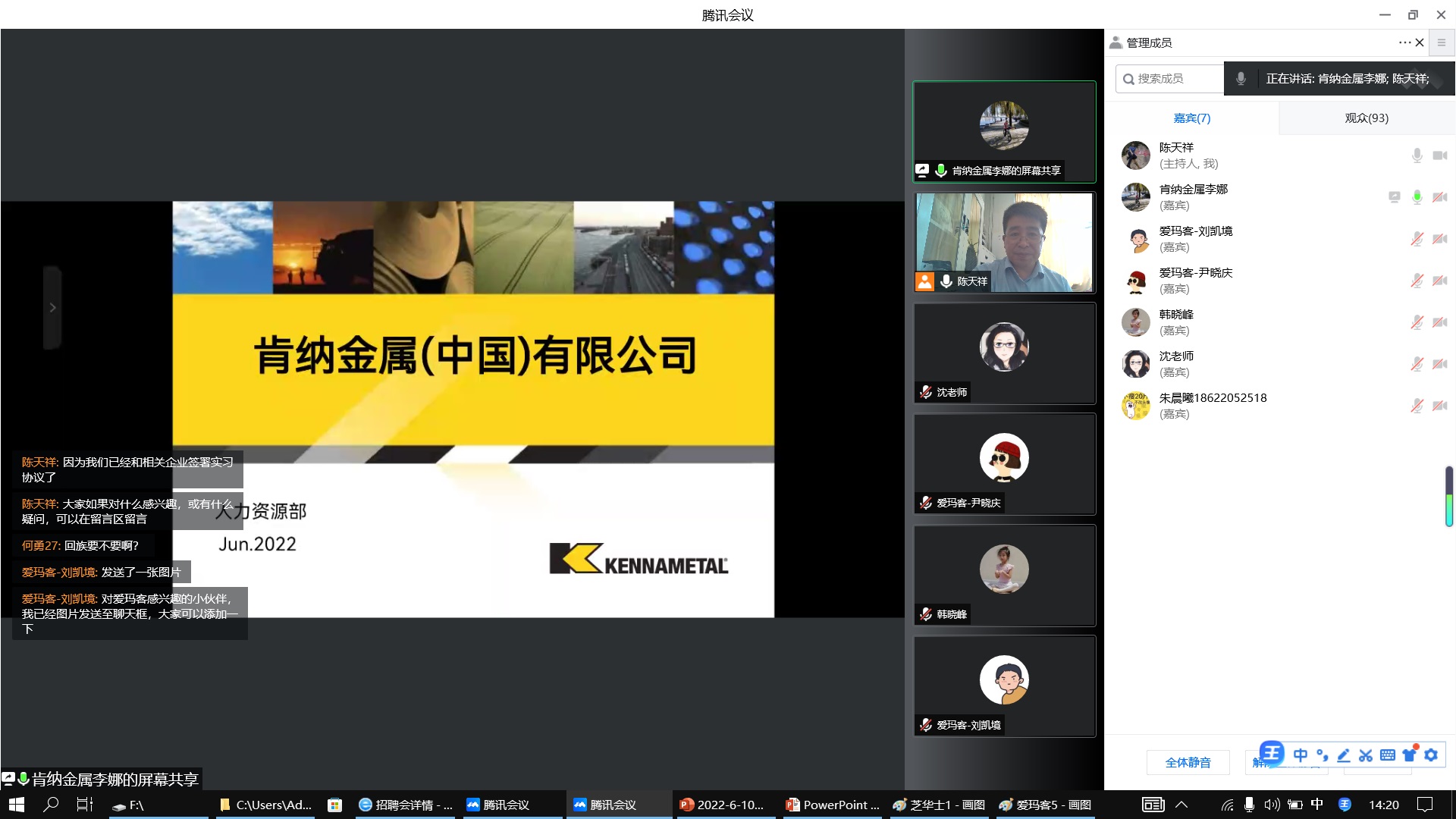
Task: Select 陈天祥's video thumbnail
Action: 1004,243
